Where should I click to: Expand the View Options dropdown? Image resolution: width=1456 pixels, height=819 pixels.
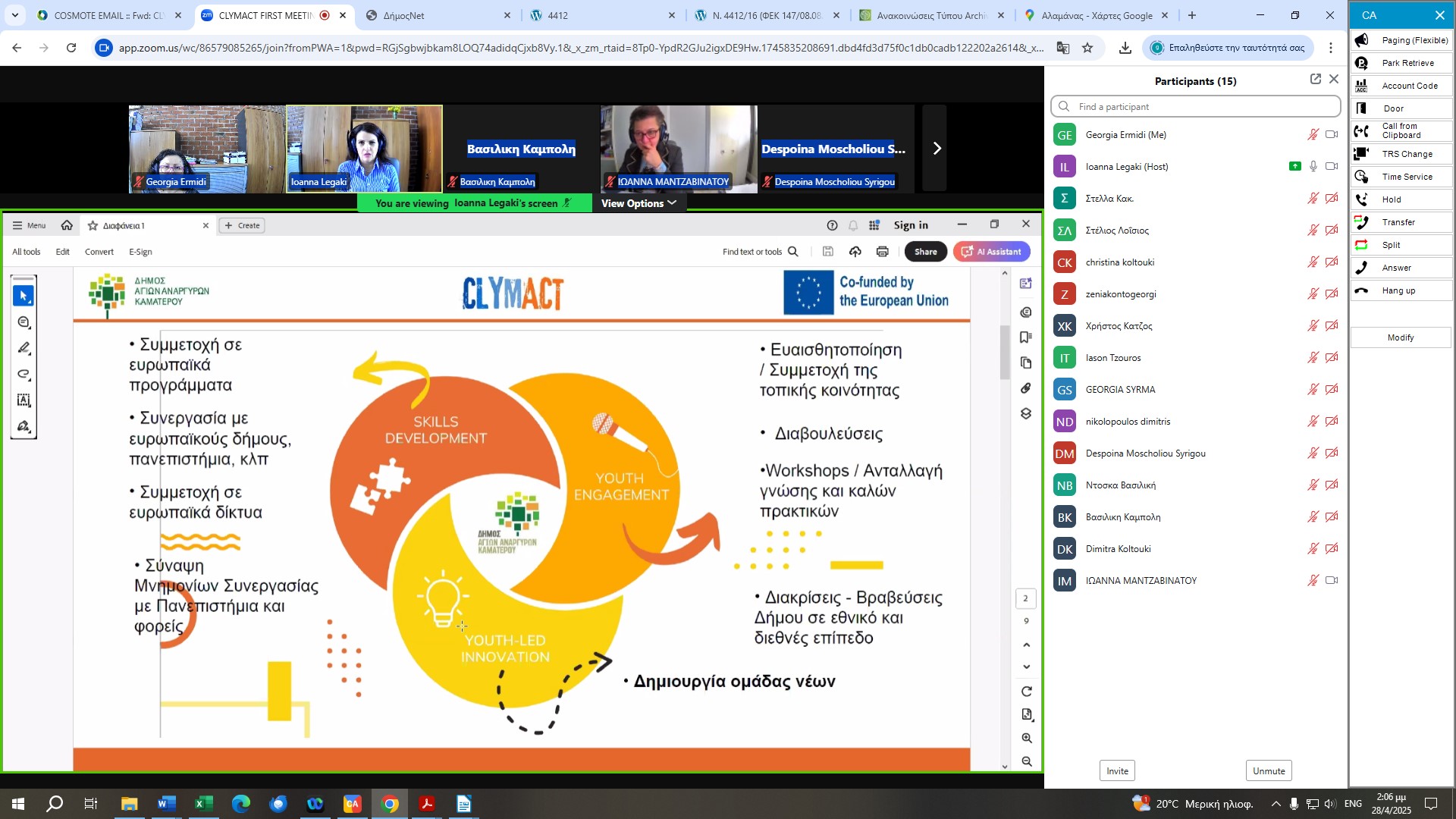coord(639,203)
